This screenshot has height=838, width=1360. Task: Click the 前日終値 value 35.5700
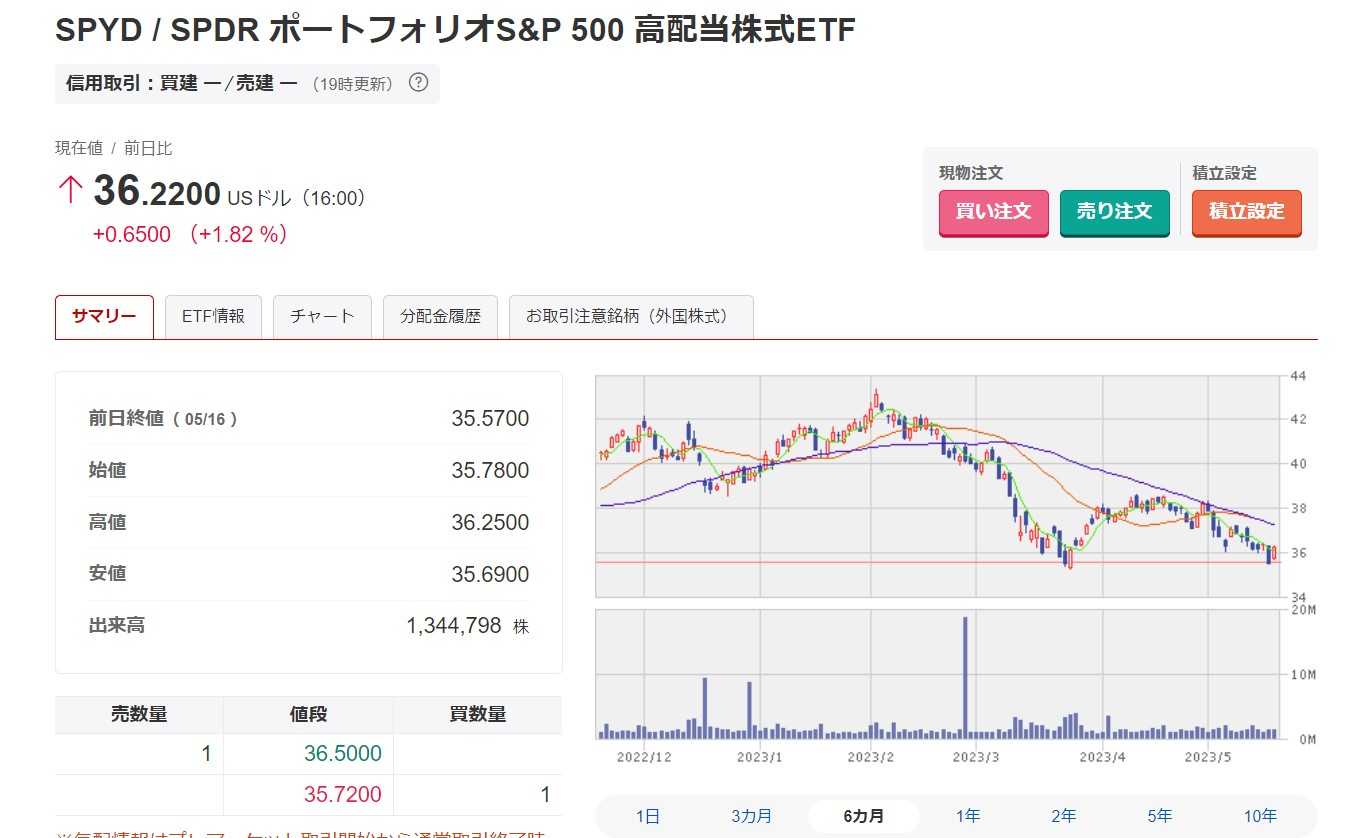[x=490, y=419]
